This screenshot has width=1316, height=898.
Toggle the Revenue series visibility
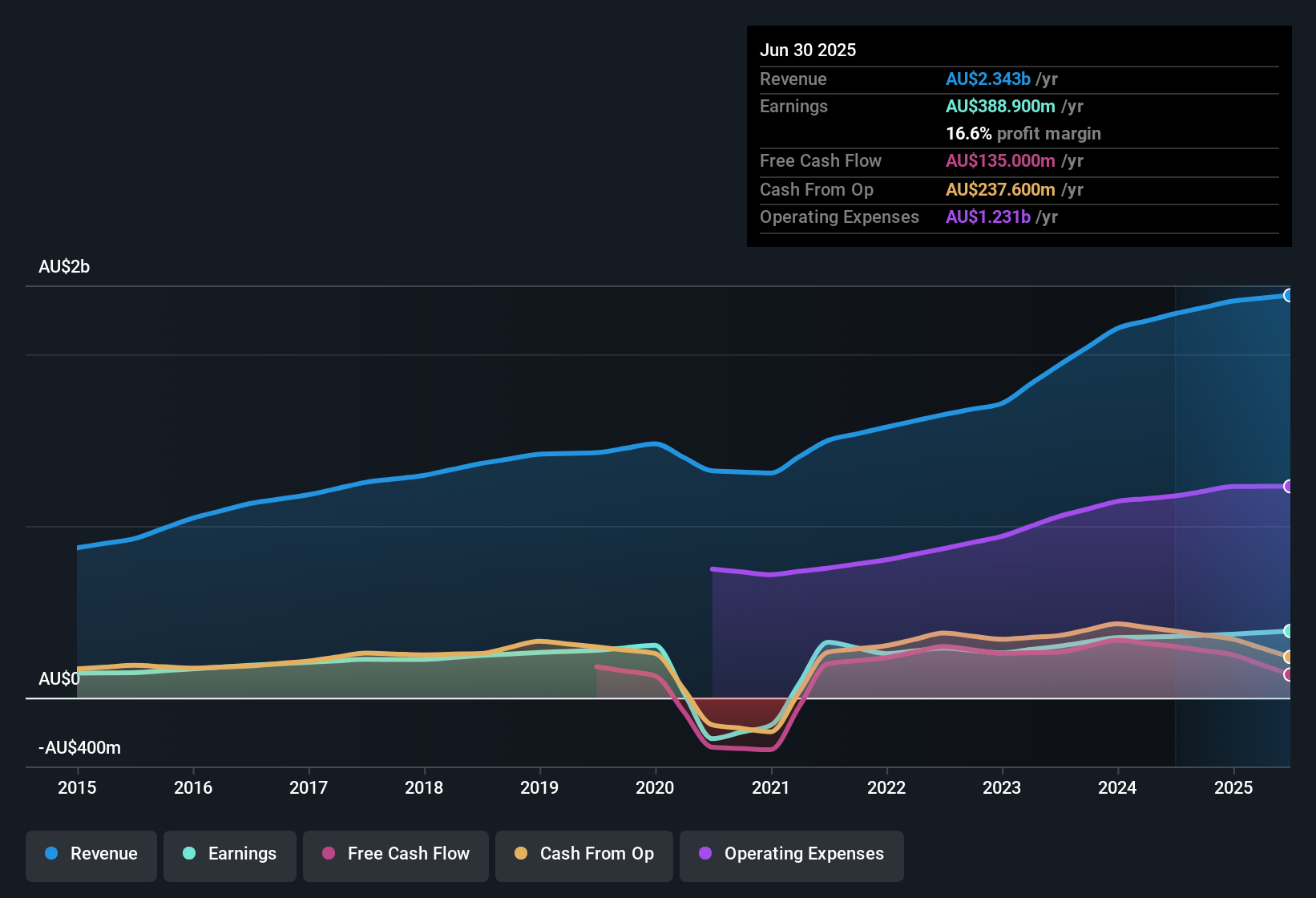click(91, 854)
